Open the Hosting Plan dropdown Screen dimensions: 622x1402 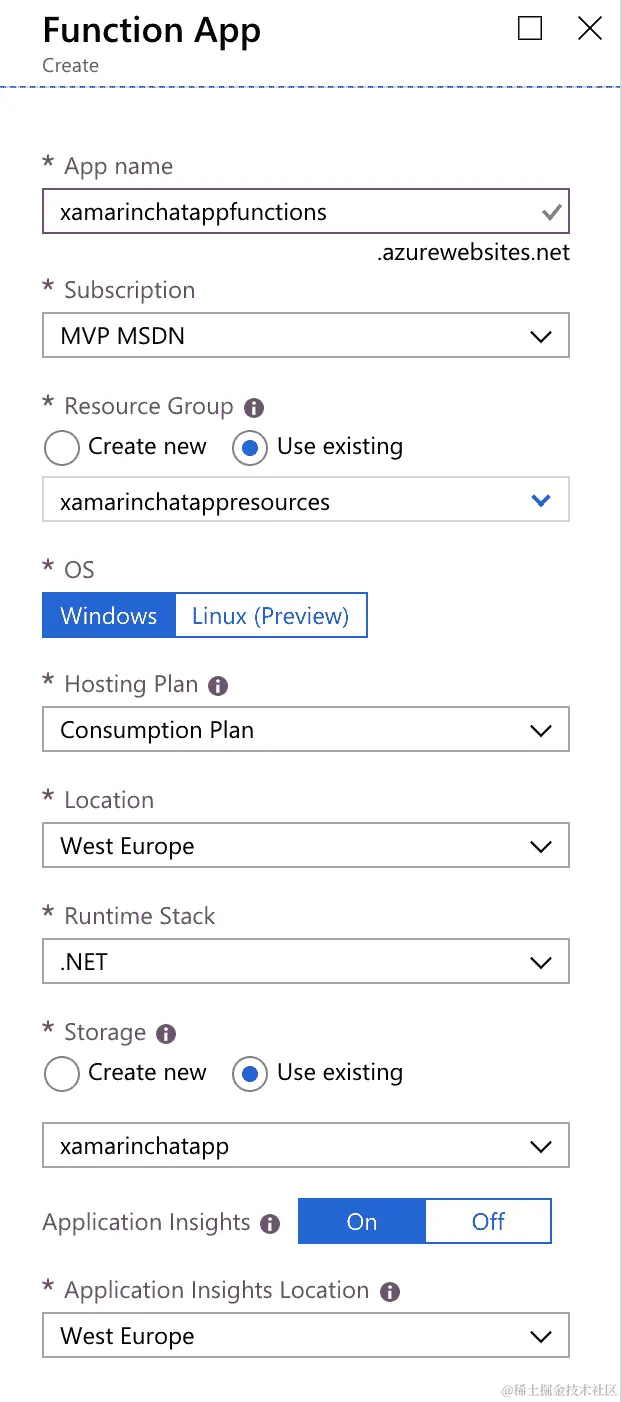point(305,730)
